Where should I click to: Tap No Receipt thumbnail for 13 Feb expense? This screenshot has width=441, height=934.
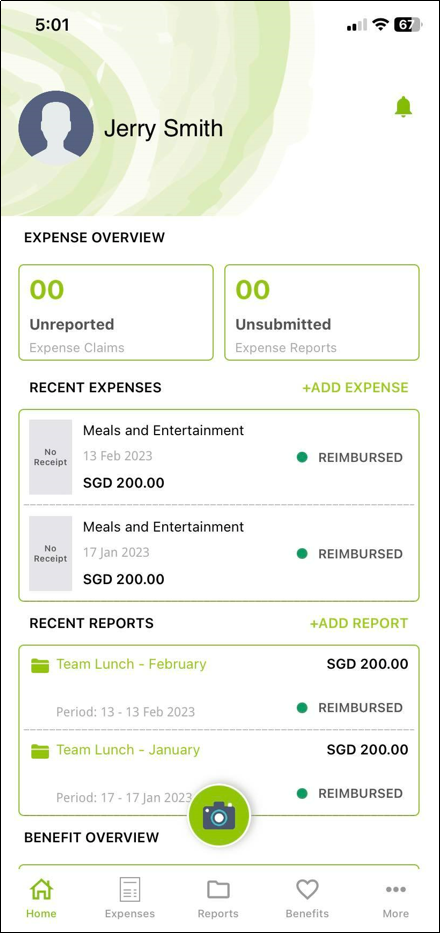click(x=51, y=457)
